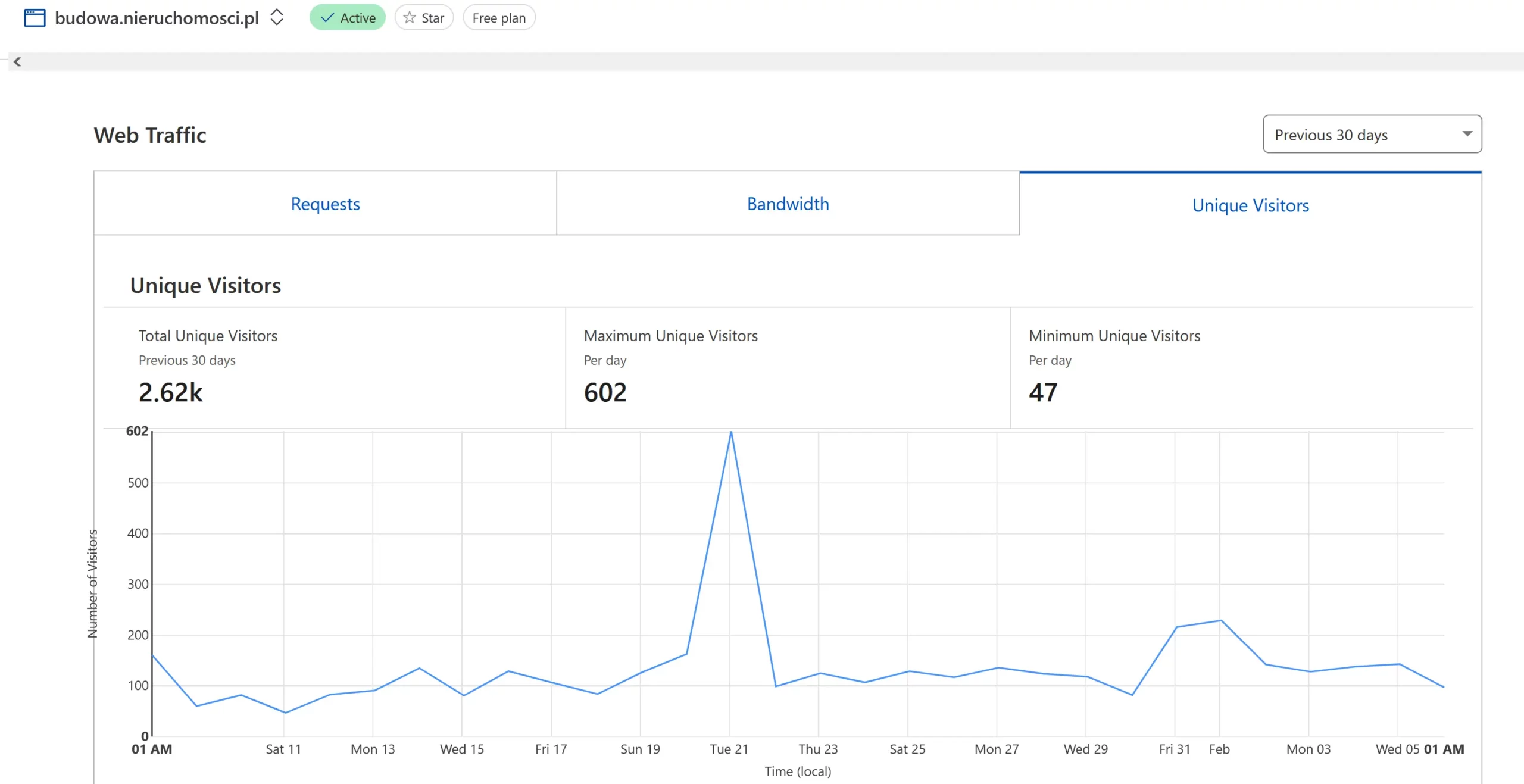Select the Unique Visitors tab
1524x784 pixels.
1250,205
